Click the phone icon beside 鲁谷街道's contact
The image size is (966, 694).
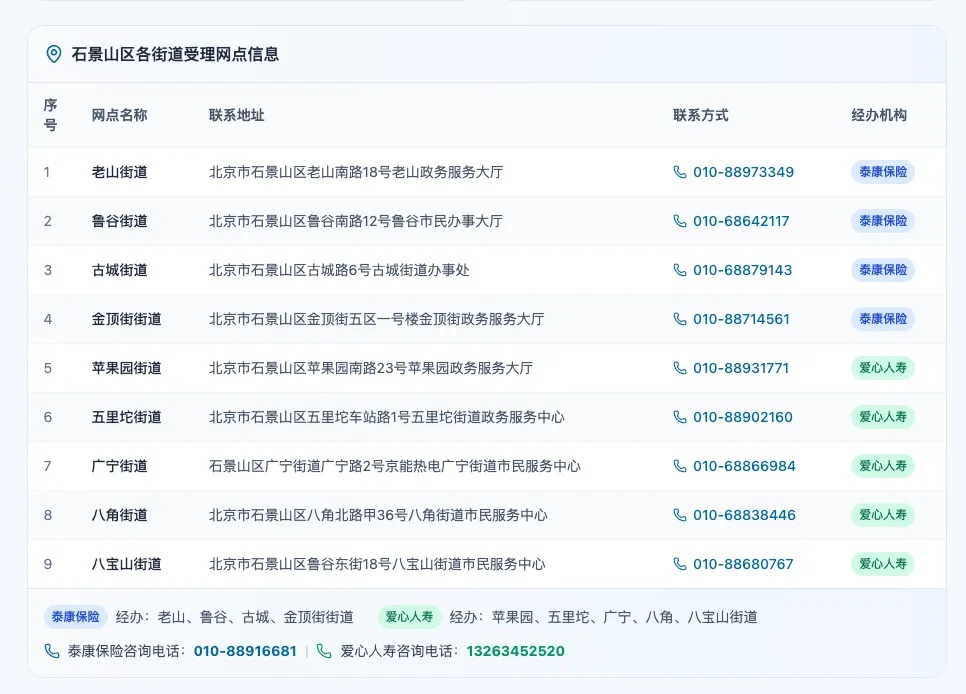coord(680,221)
